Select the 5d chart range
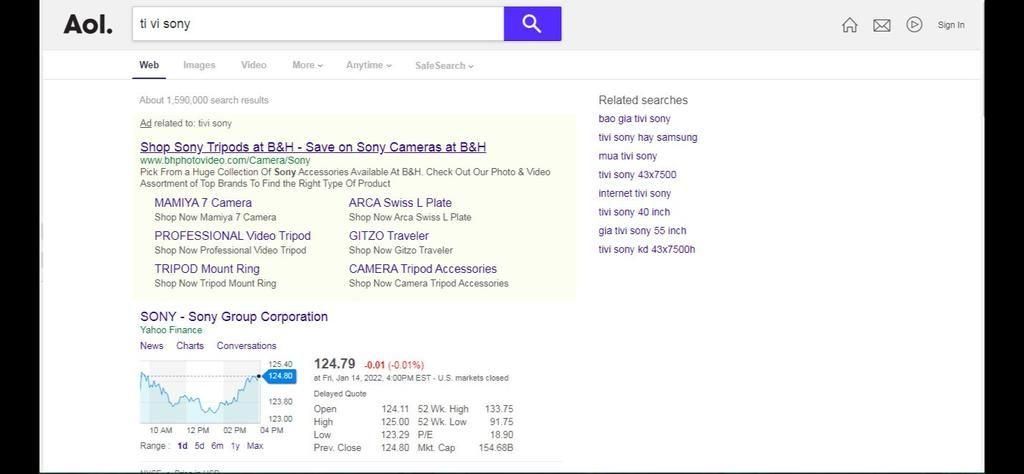Screen dimensions: 1024x474 click(199, 446)
